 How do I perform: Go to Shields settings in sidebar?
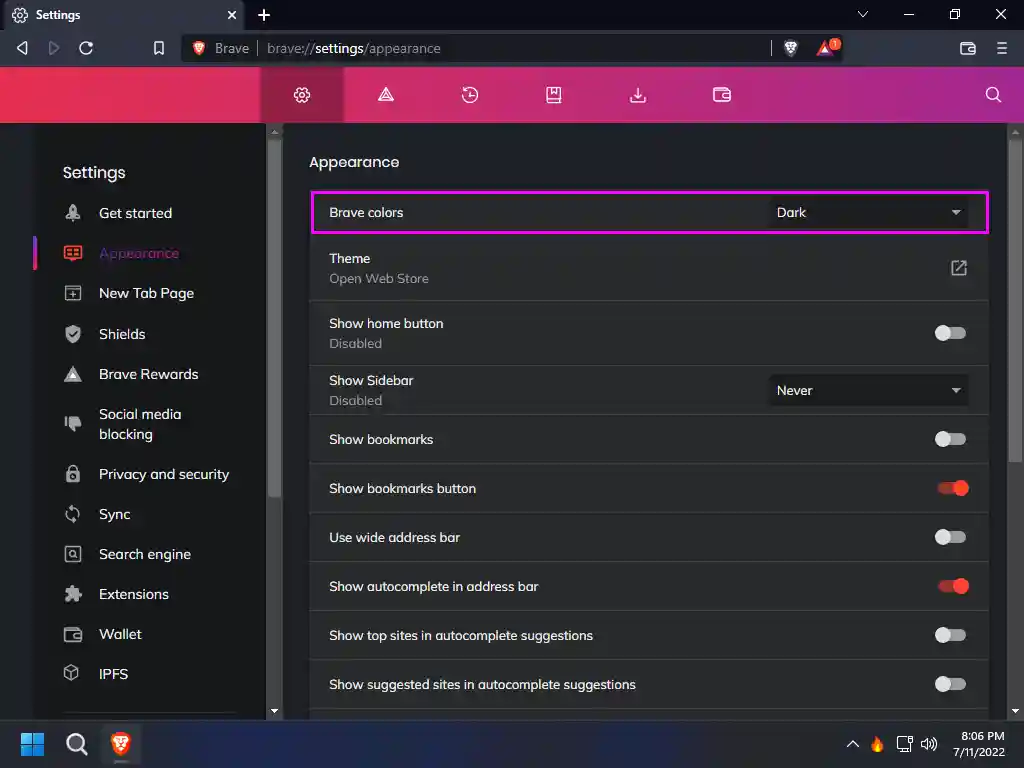(122, 334)
